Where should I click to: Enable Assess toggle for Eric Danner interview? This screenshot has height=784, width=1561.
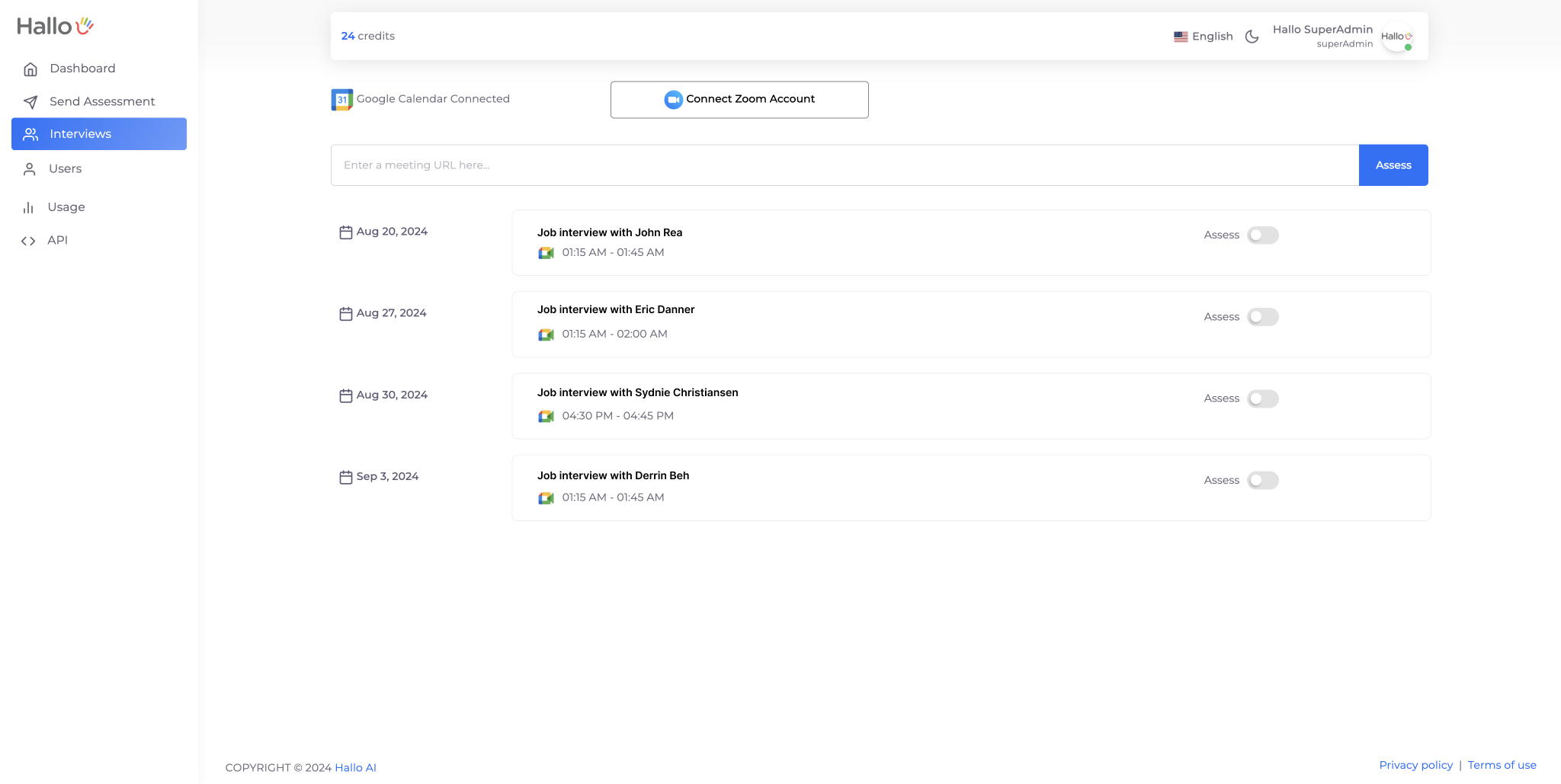tap(1262, 317)
